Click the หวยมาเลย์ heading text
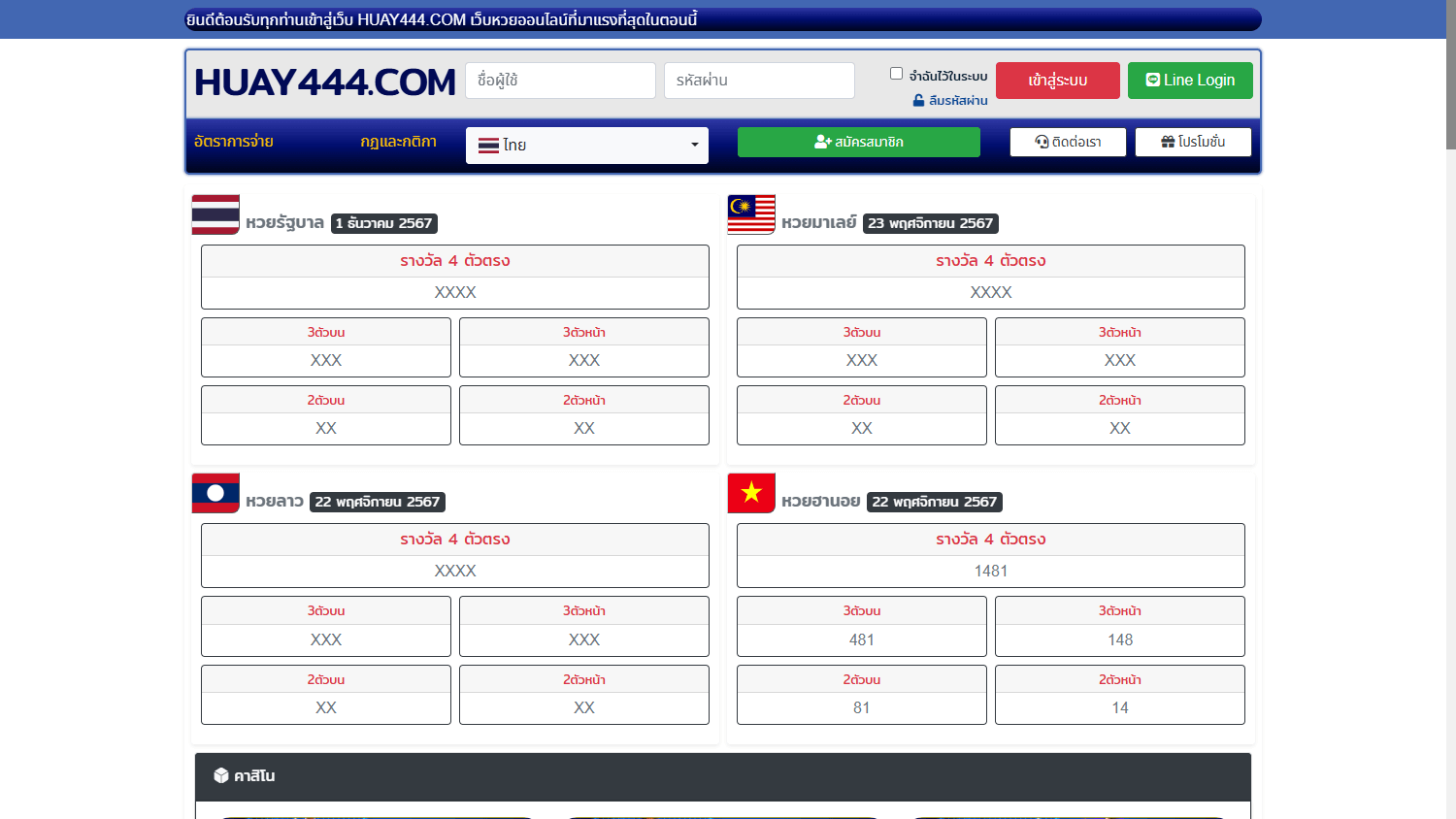1456x819 pixels. 819,223
